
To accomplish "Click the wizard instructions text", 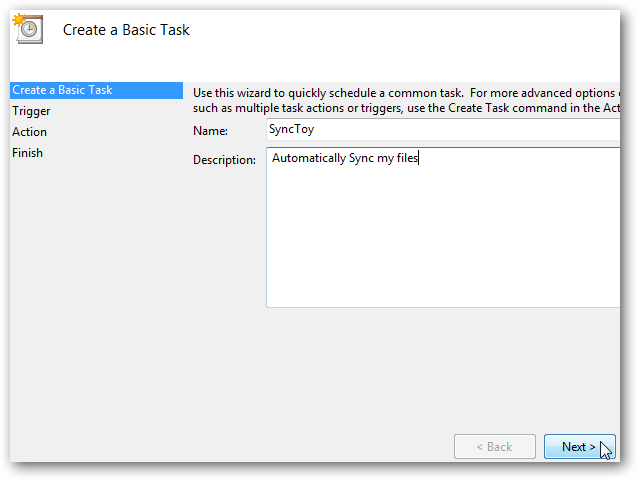I will tap(406, 100).
